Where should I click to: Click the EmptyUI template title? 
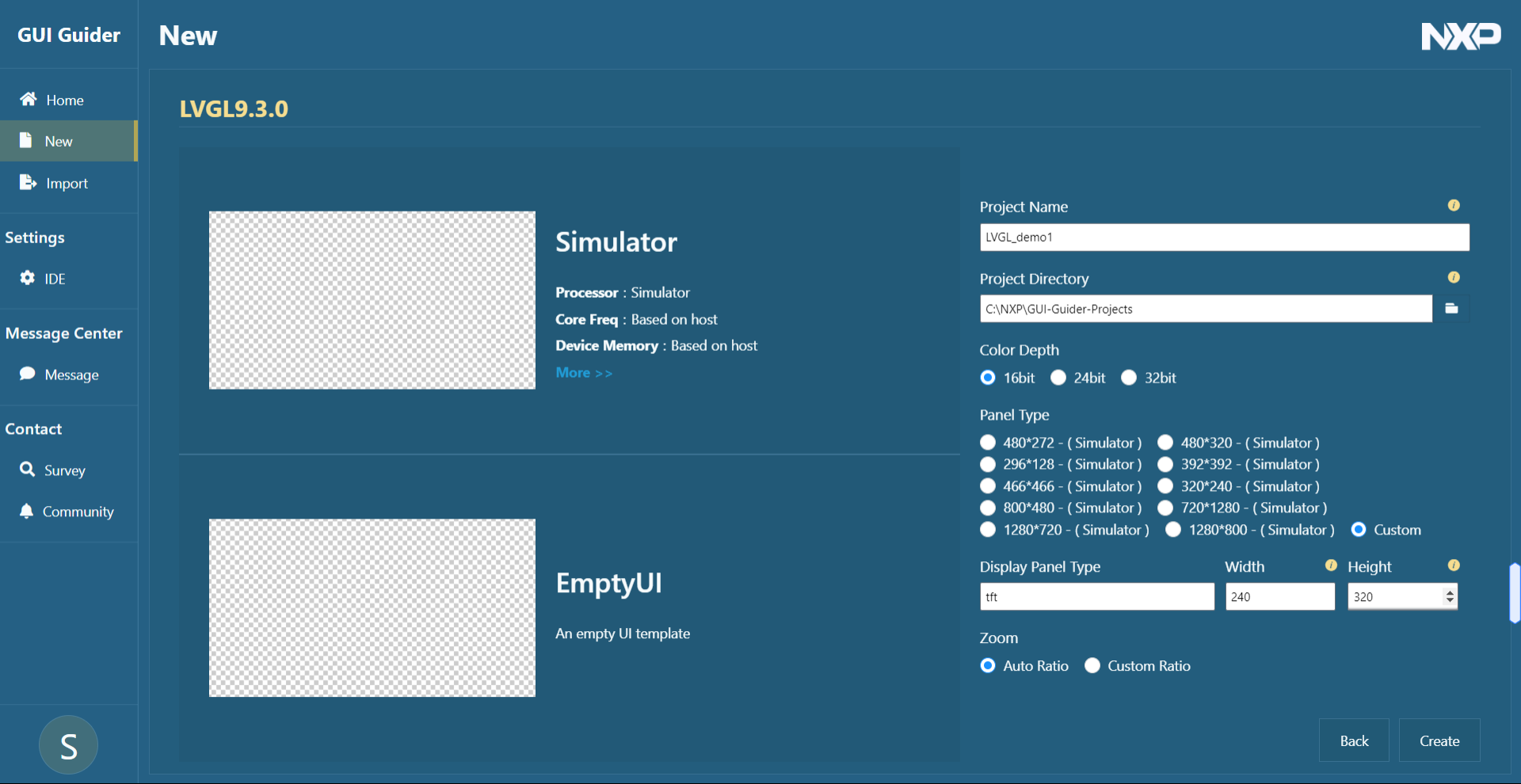point(608,584)
